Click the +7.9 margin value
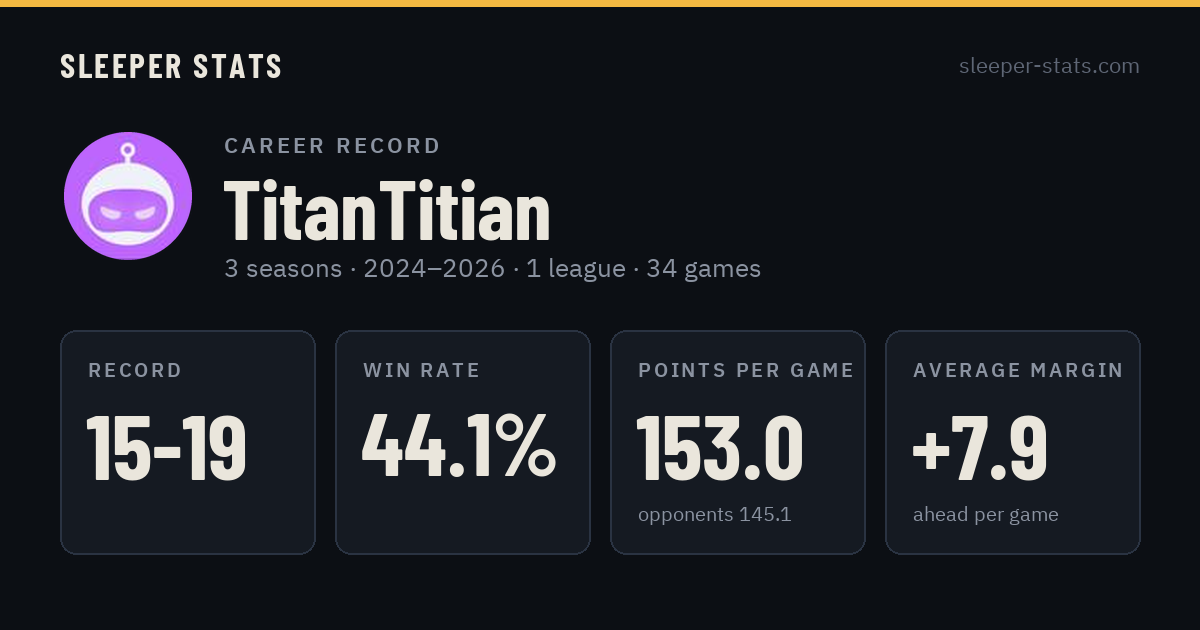The width and height of the screenshot is (1200, 630). click(x=980, y=447)
